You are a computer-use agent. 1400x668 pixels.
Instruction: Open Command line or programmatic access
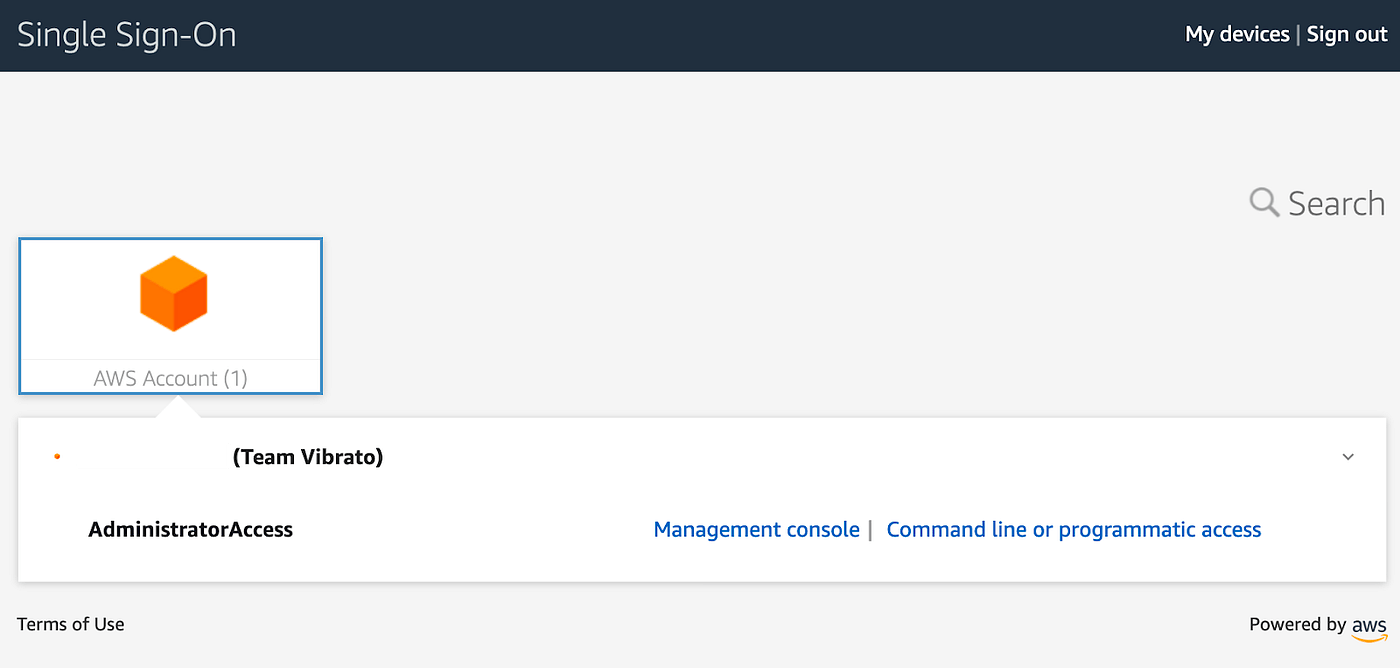[x=1073, y=529]
